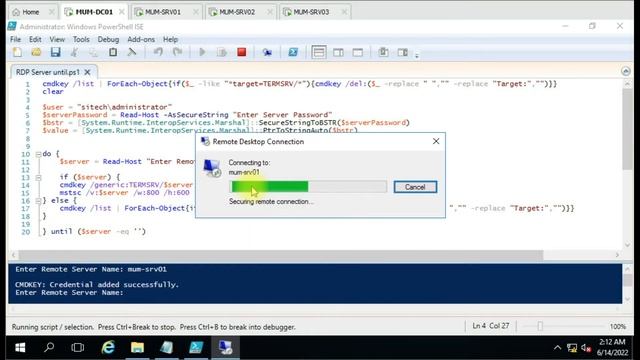Screen dimensions: 640x360
Task: Show script pane on top layout icon
Action: click(319, 52)
